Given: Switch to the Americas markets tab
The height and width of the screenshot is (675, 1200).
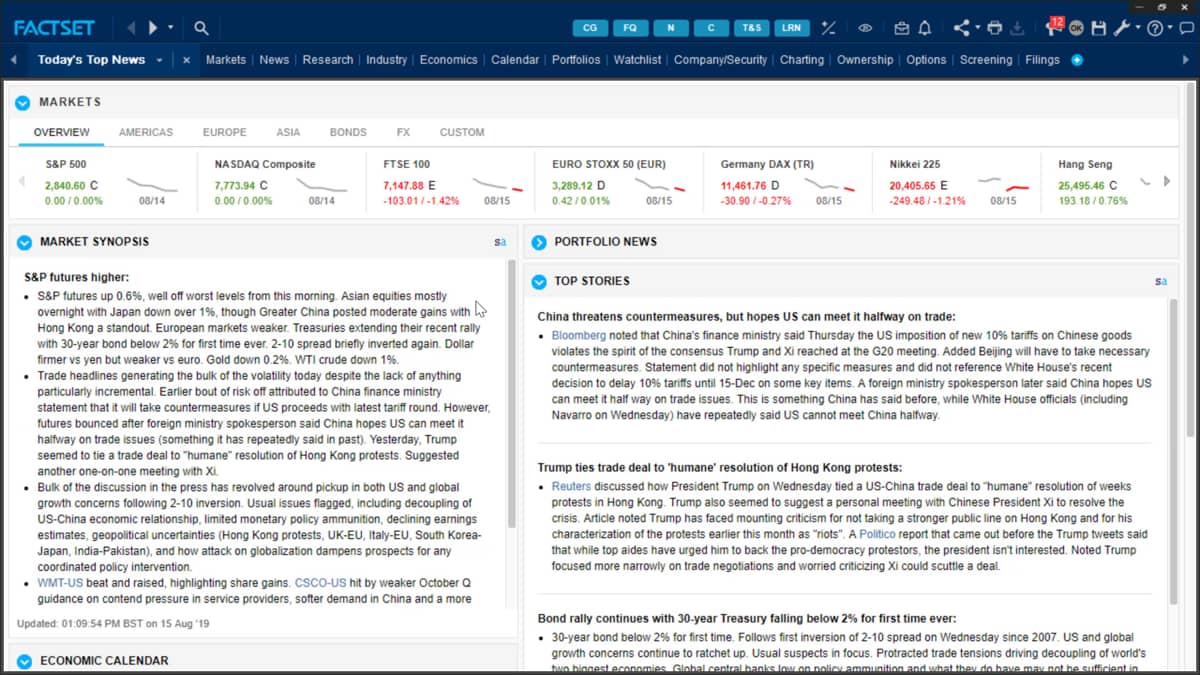Looking at the screenshot, I should click(x=146, y=132).
